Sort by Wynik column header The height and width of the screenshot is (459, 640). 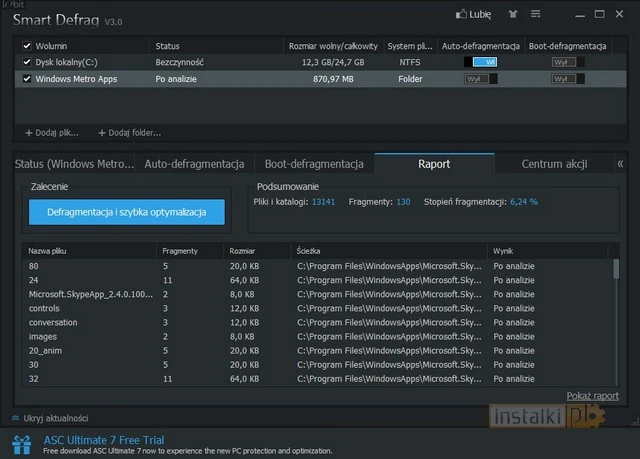pos(548,251)
